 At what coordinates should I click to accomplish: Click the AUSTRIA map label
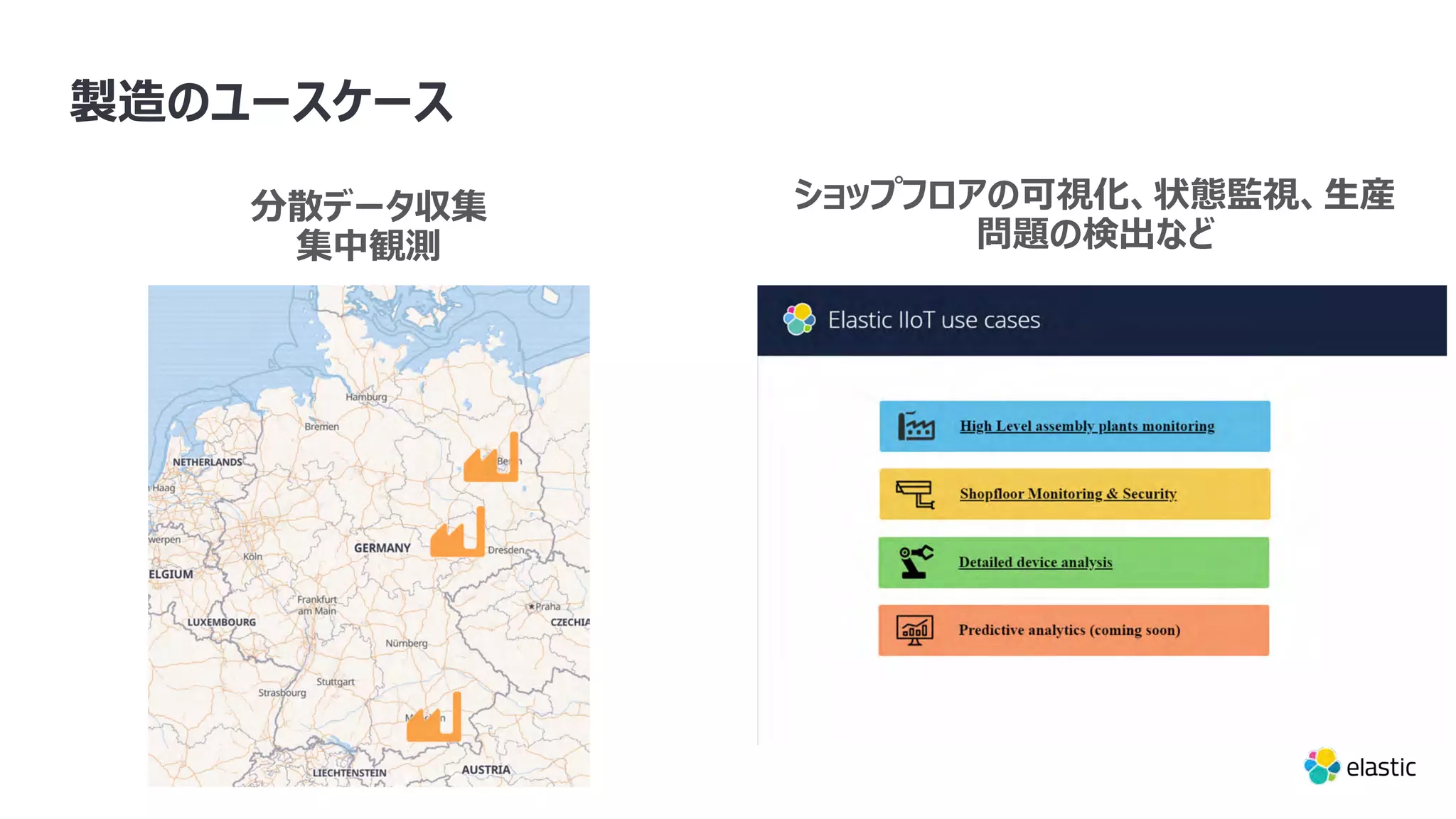pos(486,770)
